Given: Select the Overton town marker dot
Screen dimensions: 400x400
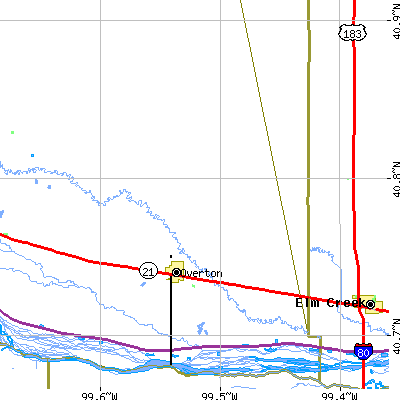Looking at the screenshot, I should pyautogui.click(x=176, y=273).
